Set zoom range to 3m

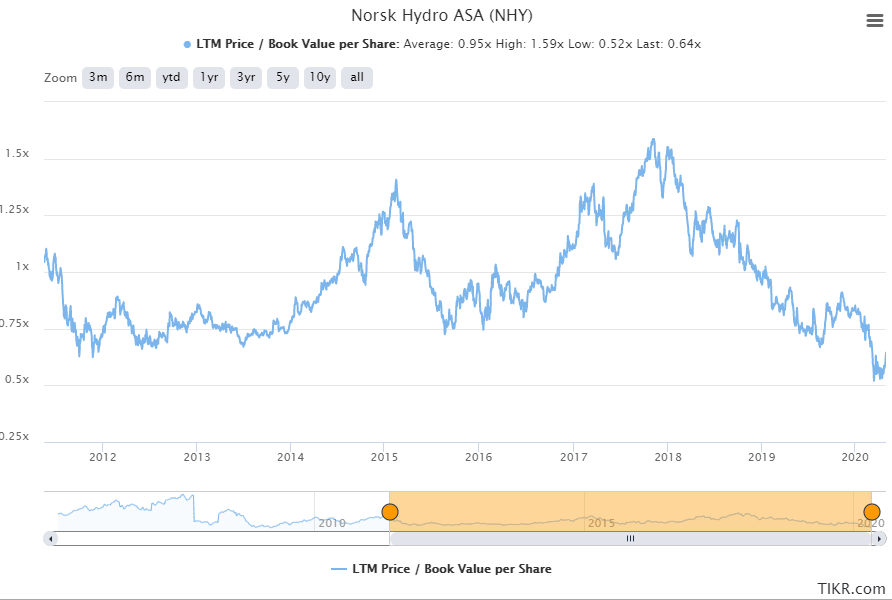pos(98,78)
